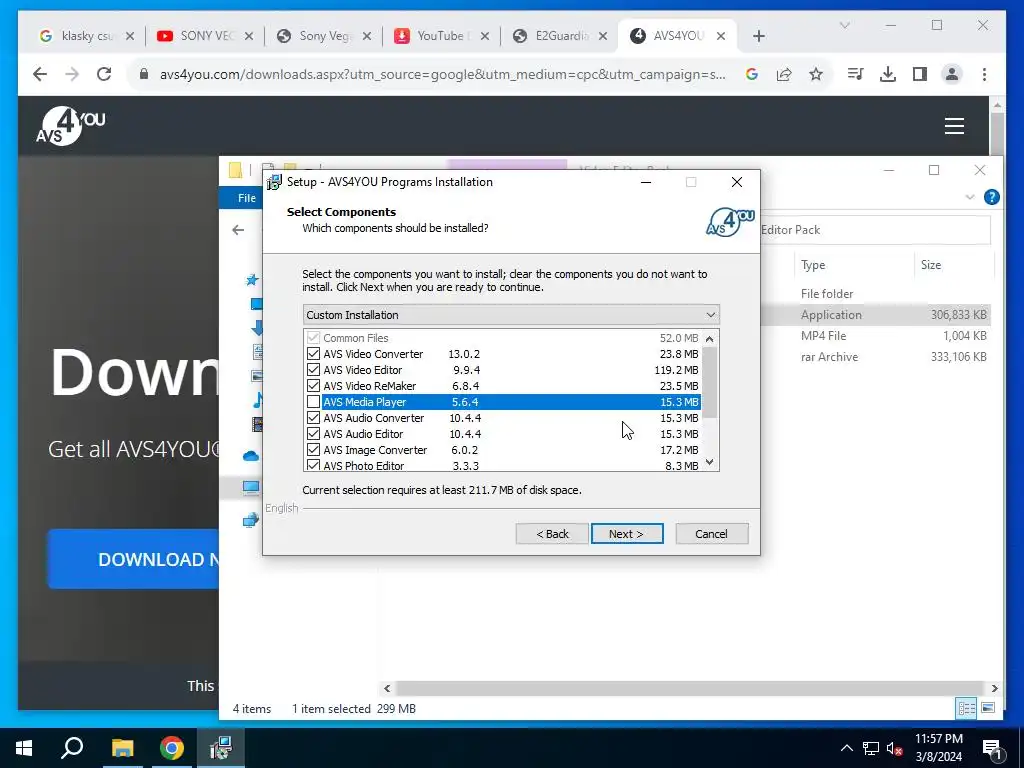Switch to the SONY VEGAS YouTube tab

pyautogui.click(x=205, y=36)
